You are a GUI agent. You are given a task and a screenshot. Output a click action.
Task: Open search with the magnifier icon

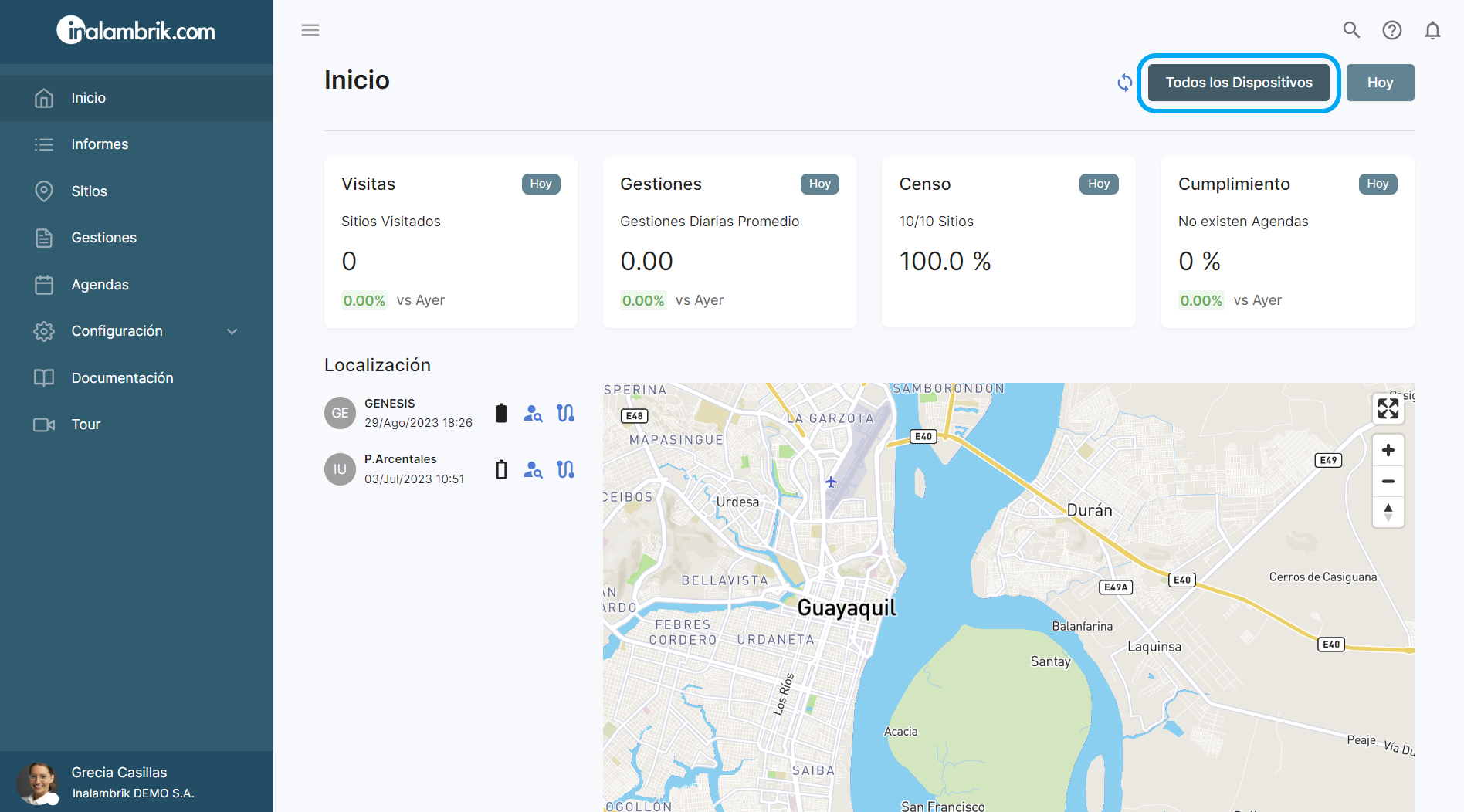click(x=1351, y=30)
